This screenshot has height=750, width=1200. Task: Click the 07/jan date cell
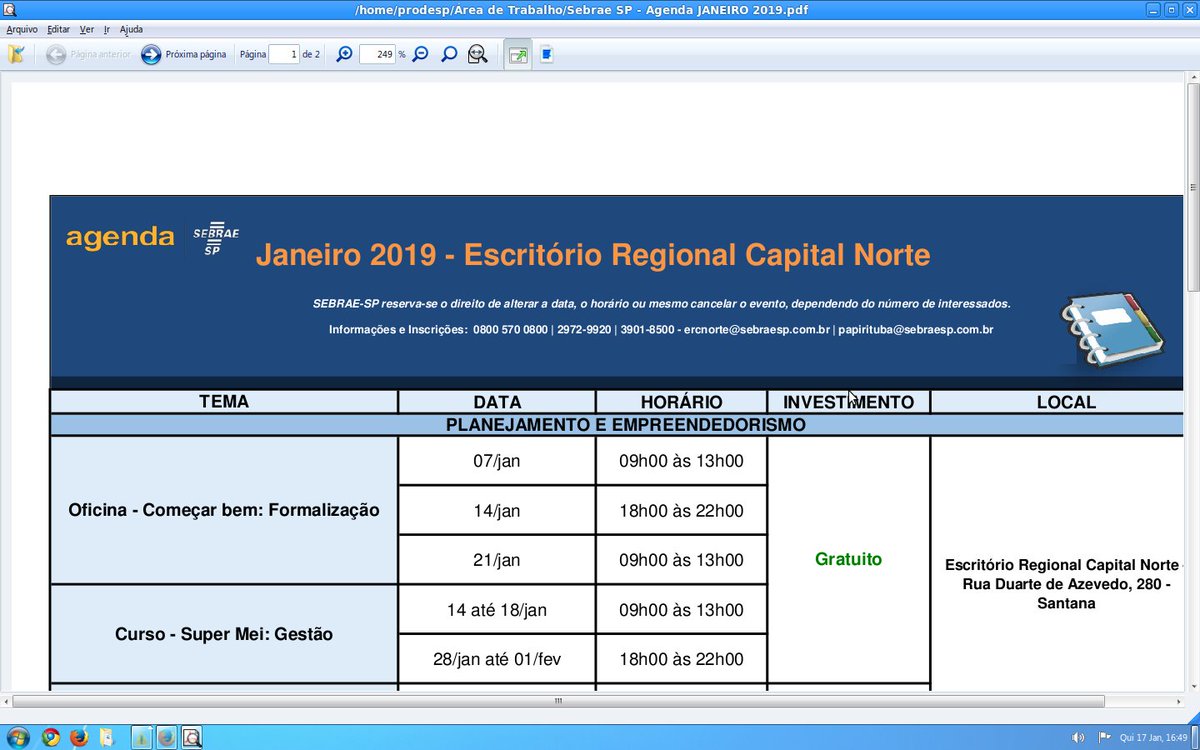[497, 461]
